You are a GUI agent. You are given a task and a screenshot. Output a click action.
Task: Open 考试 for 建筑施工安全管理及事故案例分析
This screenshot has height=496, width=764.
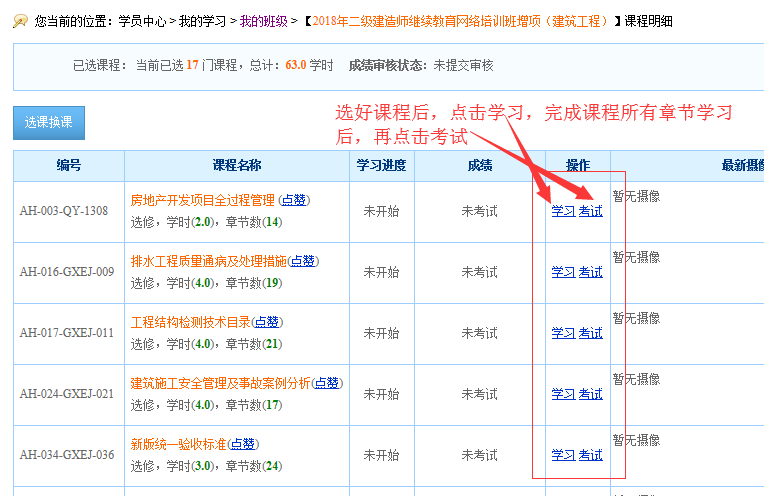click(x=591, y=394)
